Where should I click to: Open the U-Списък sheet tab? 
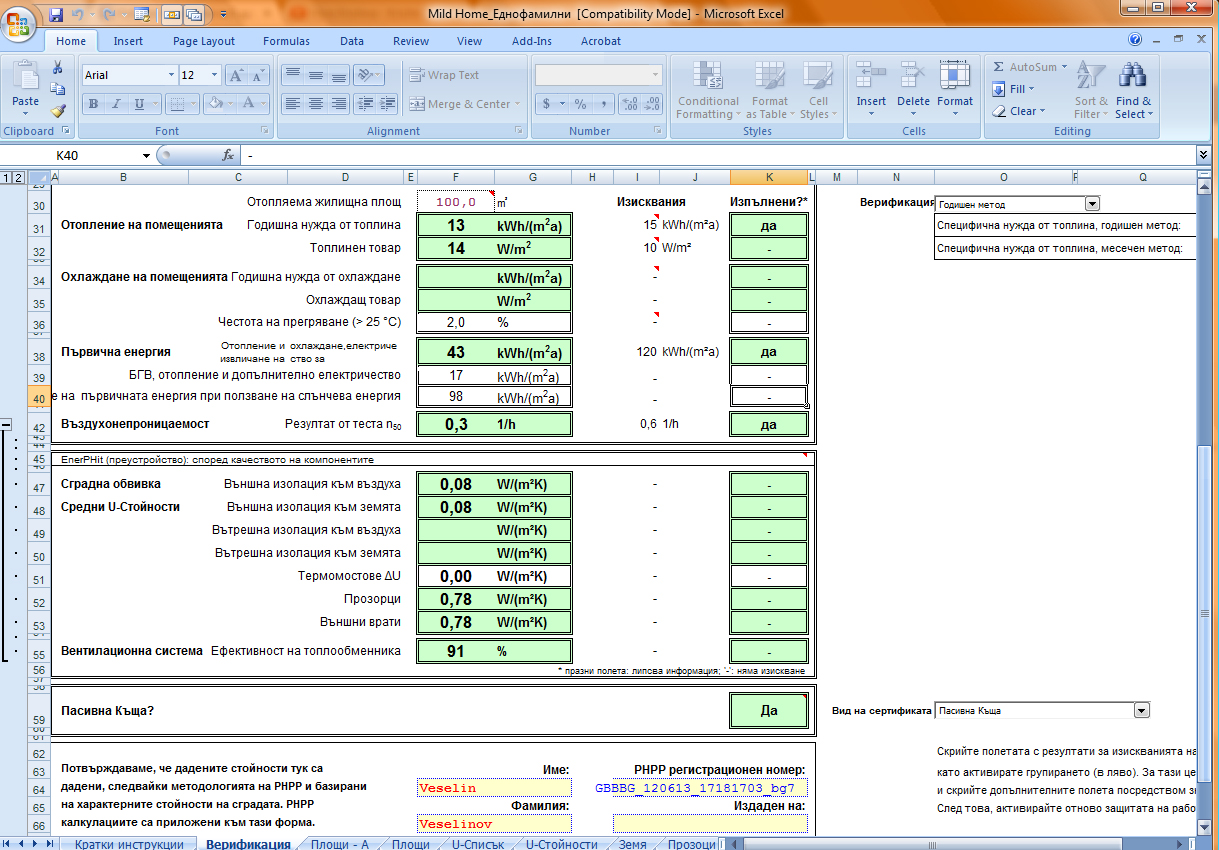[479, 844]
